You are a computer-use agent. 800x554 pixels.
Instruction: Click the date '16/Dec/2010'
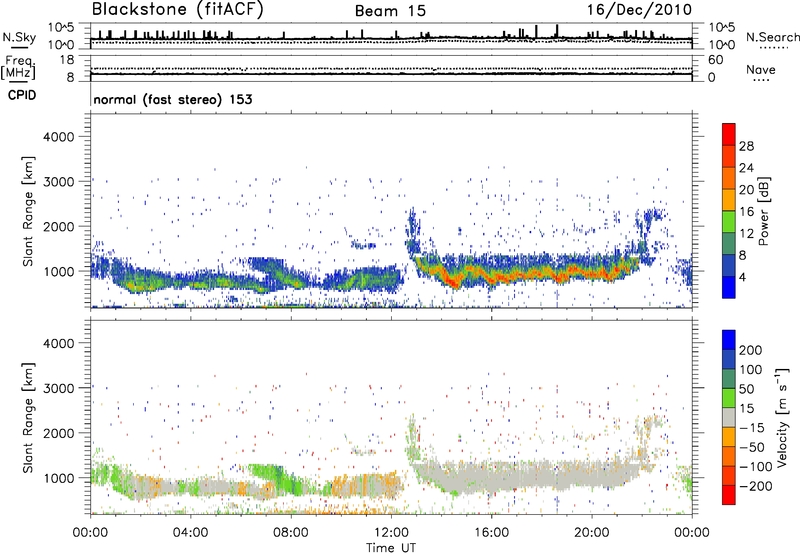(x=639, y=10)
